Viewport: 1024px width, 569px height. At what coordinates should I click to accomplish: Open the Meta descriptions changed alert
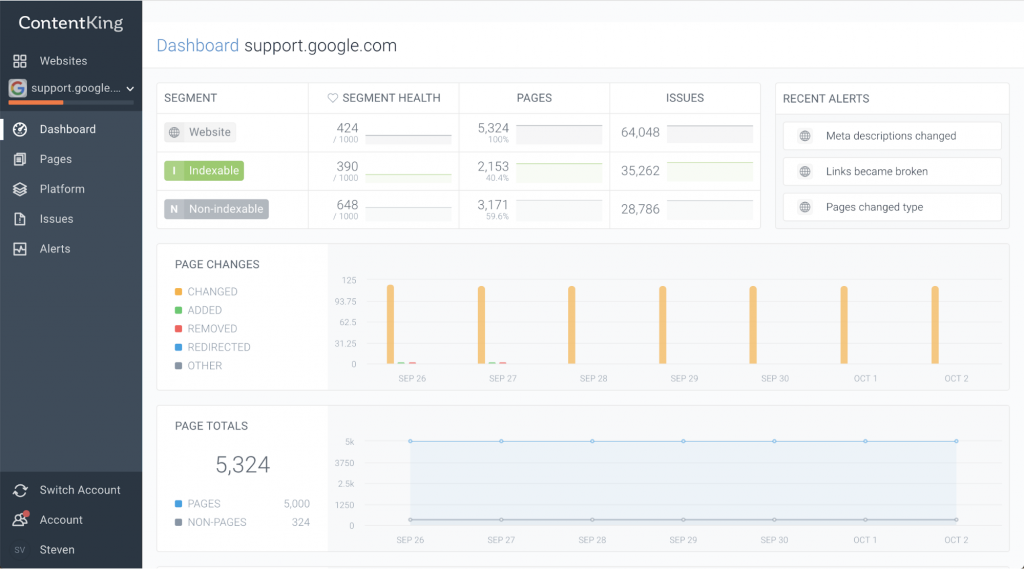[x=892, y=136]
